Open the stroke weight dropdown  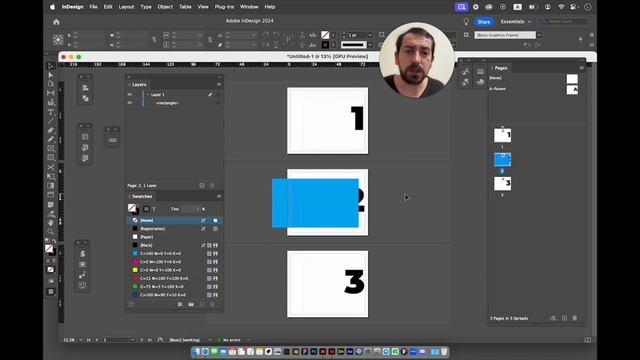(370, 36)
